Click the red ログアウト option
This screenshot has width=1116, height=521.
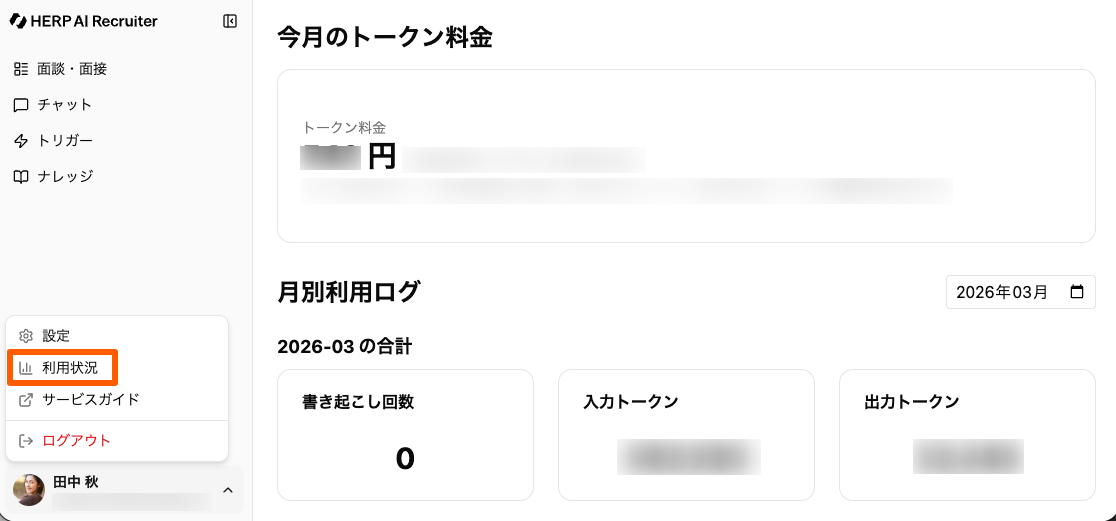tap(77, 441)
